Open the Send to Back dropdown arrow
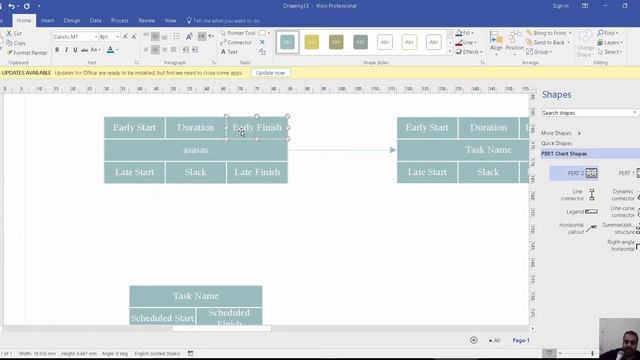This screenshot has width=640, height=360. [569, 42]
